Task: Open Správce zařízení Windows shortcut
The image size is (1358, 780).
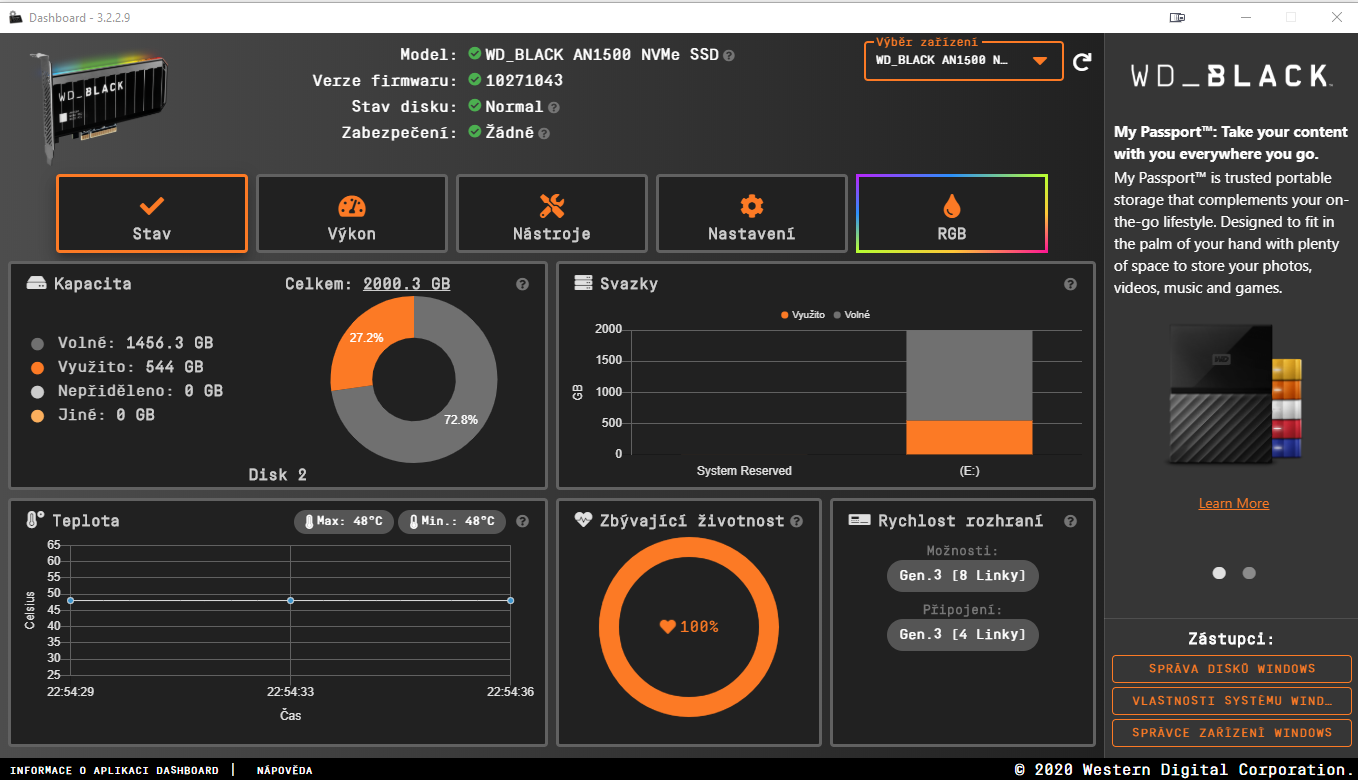Action: click(x=1232, y=733)
